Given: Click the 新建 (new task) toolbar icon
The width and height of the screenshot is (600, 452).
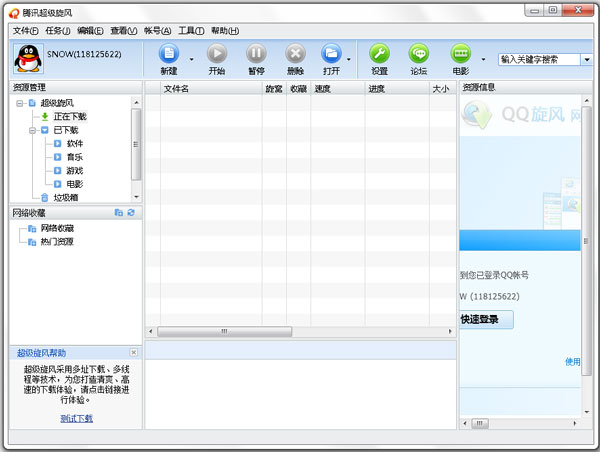Looking at the screenshot, I should [x=169, y=53].
